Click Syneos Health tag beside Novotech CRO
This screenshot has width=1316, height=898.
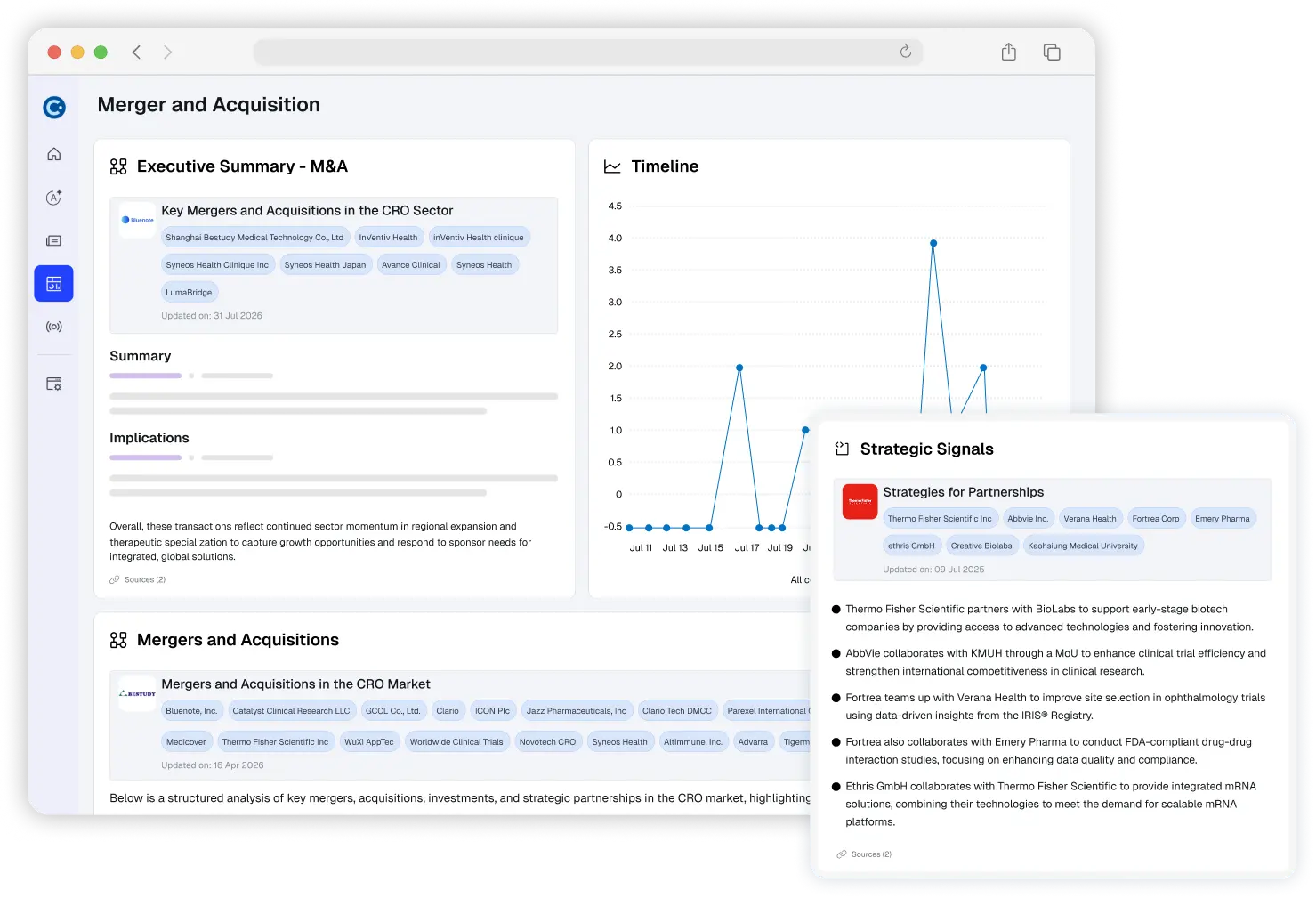pyautogui.click(x=620, y=742)
